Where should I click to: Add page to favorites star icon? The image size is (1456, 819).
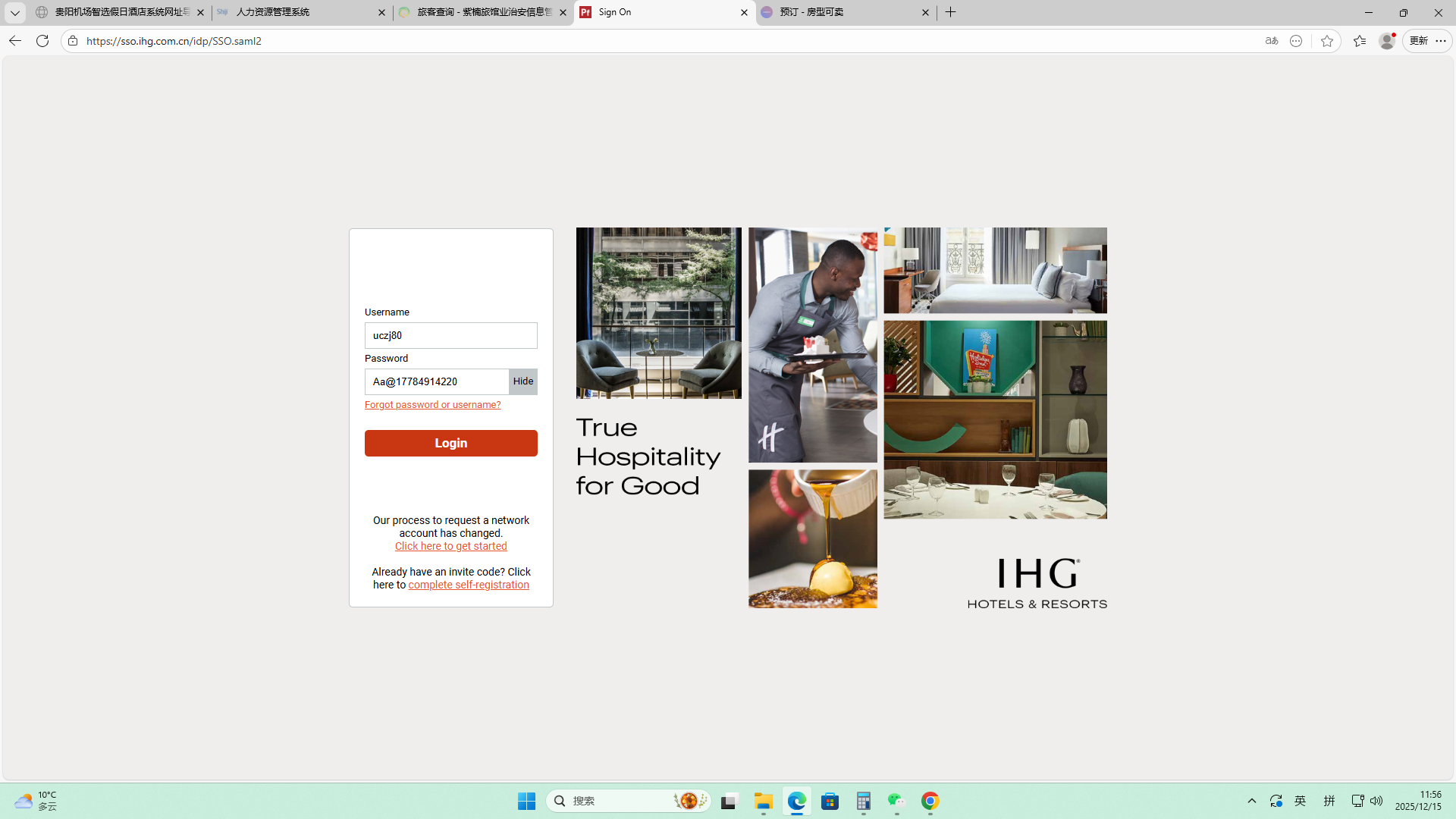1326,41
